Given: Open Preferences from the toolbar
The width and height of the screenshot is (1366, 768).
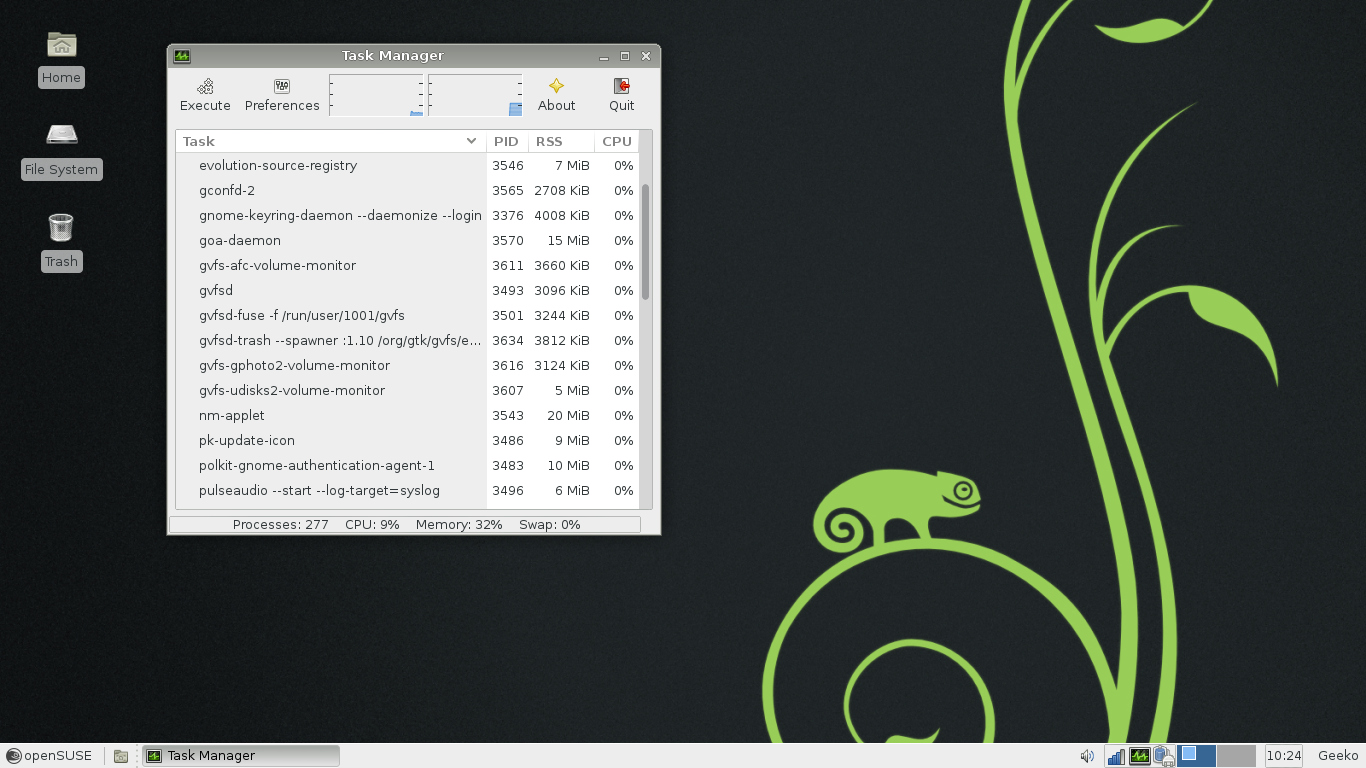Looking at the screenshot, I should click(x=281, y=94).
